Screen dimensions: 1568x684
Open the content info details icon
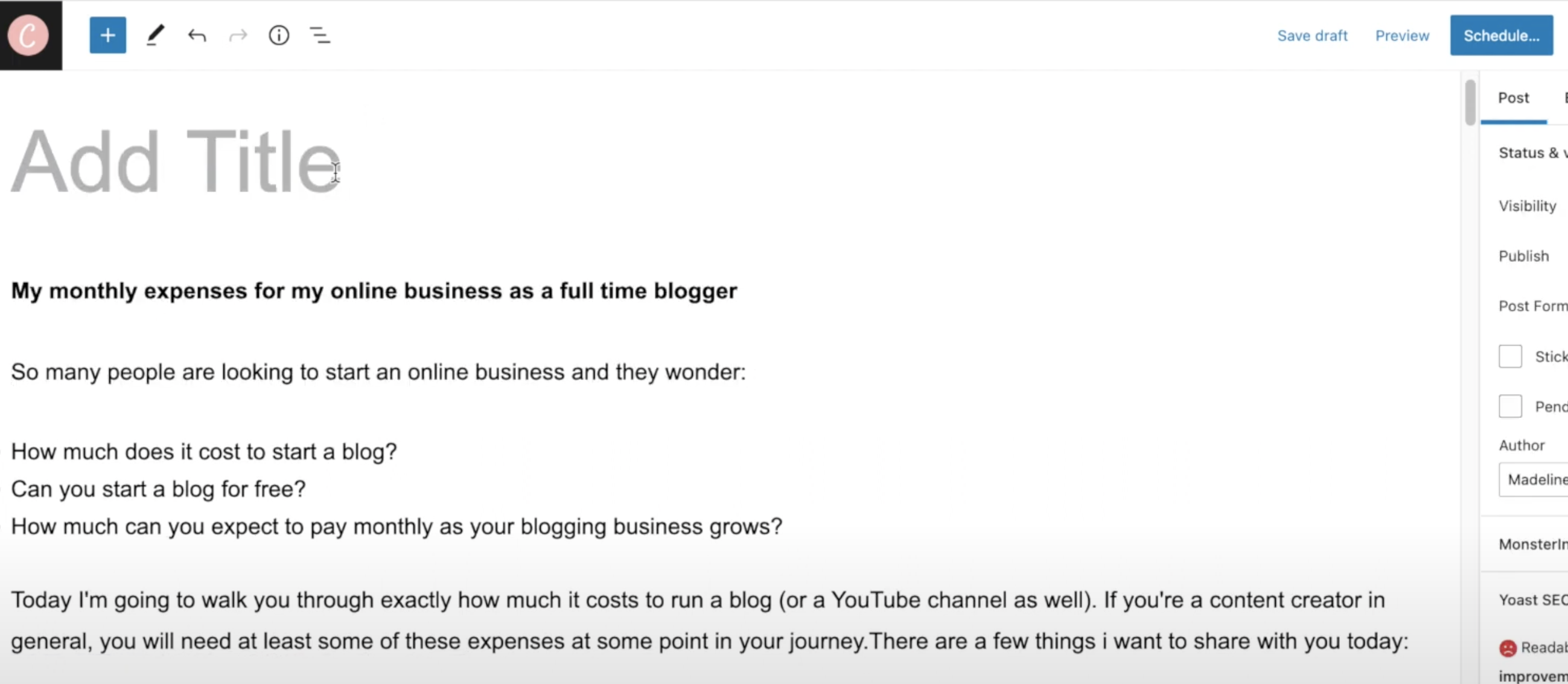[279, 36]
